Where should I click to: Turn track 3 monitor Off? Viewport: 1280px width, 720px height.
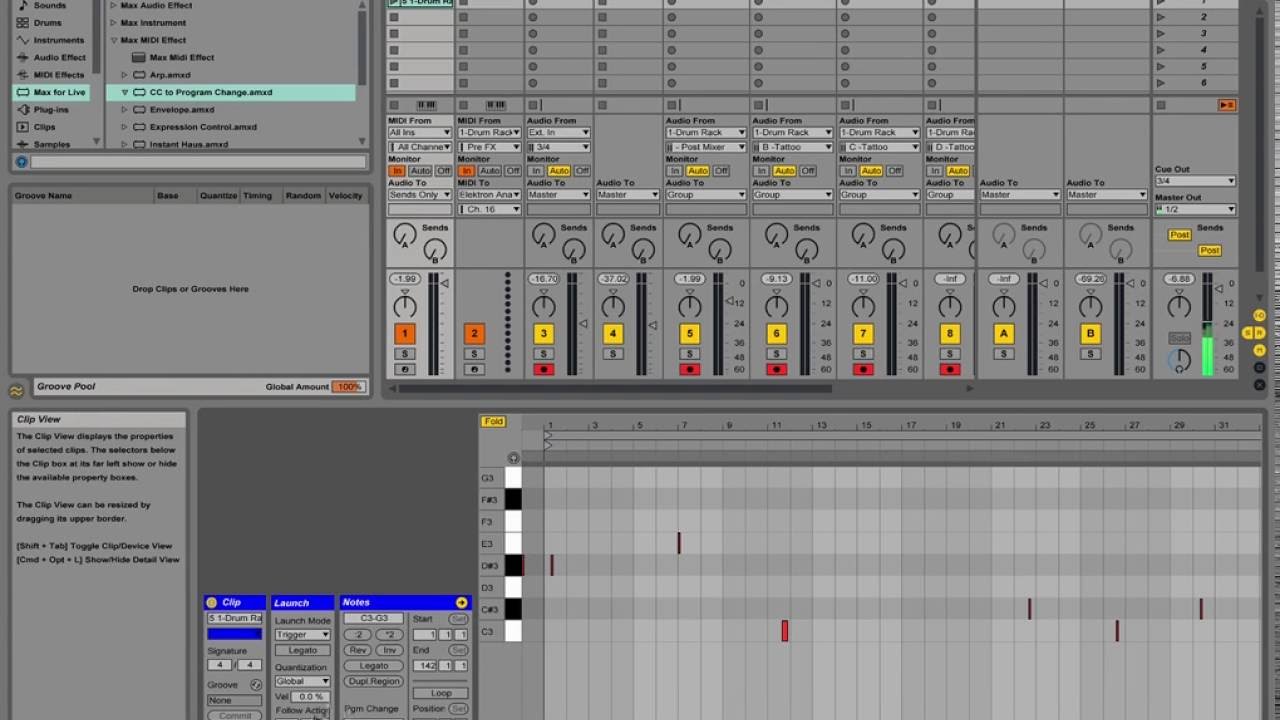[582, 171]
